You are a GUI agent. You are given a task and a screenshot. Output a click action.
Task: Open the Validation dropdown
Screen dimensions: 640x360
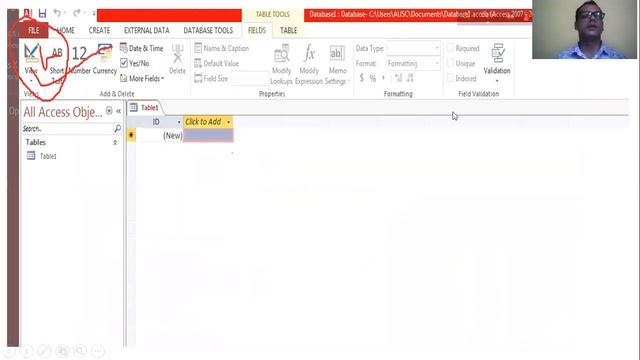pos(497,80)
